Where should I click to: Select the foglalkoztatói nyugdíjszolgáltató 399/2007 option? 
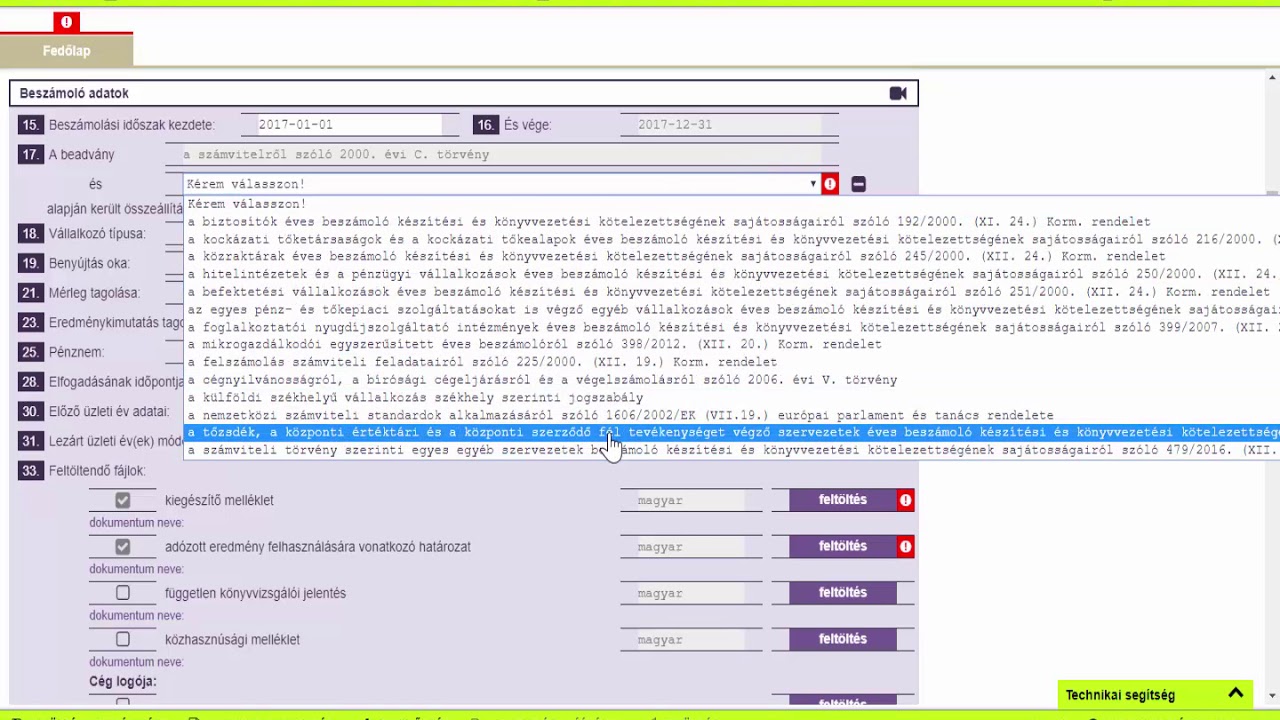(732, 327)
